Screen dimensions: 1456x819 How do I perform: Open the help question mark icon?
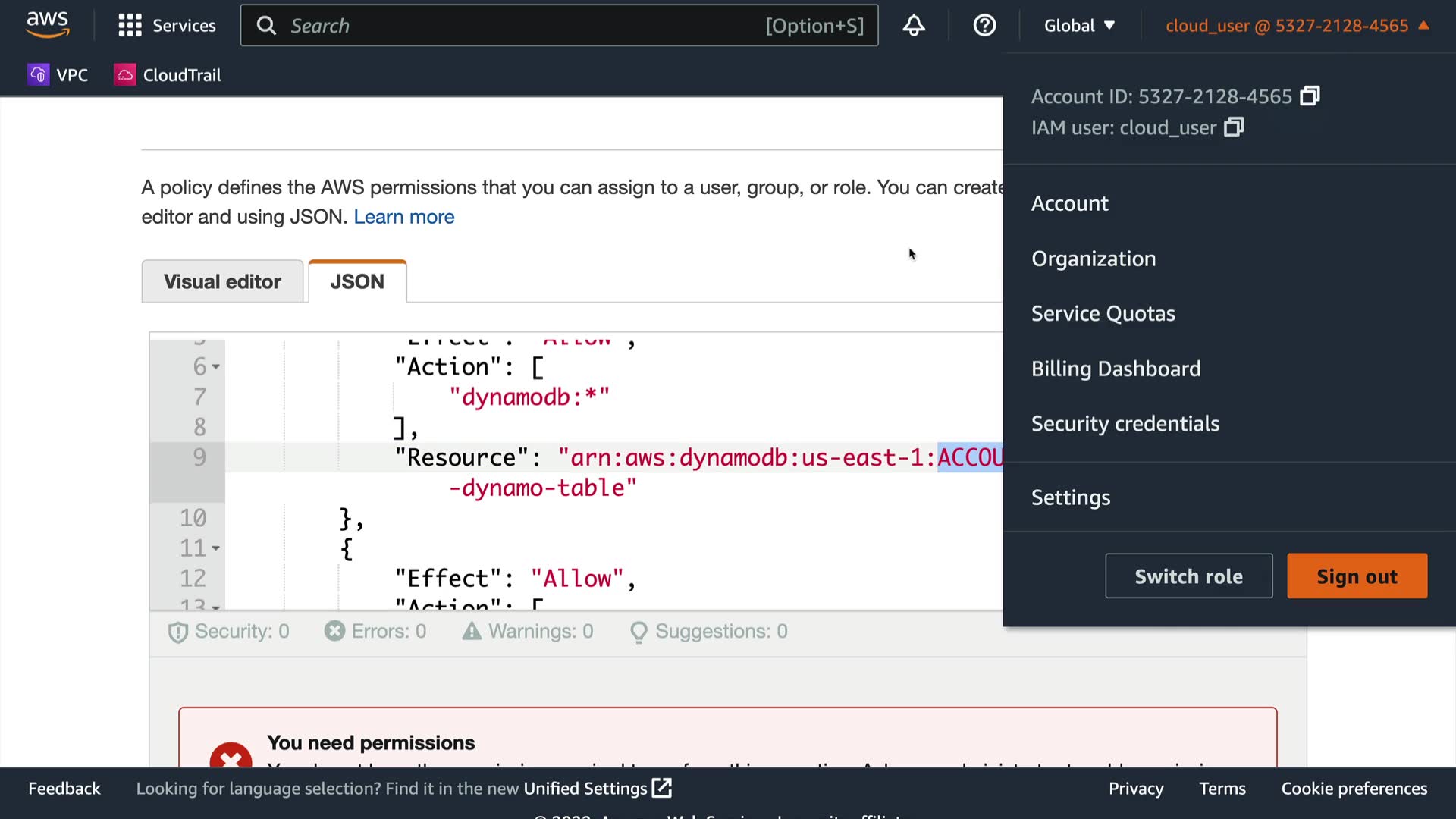pyautogui.click(x=984, y=26)
